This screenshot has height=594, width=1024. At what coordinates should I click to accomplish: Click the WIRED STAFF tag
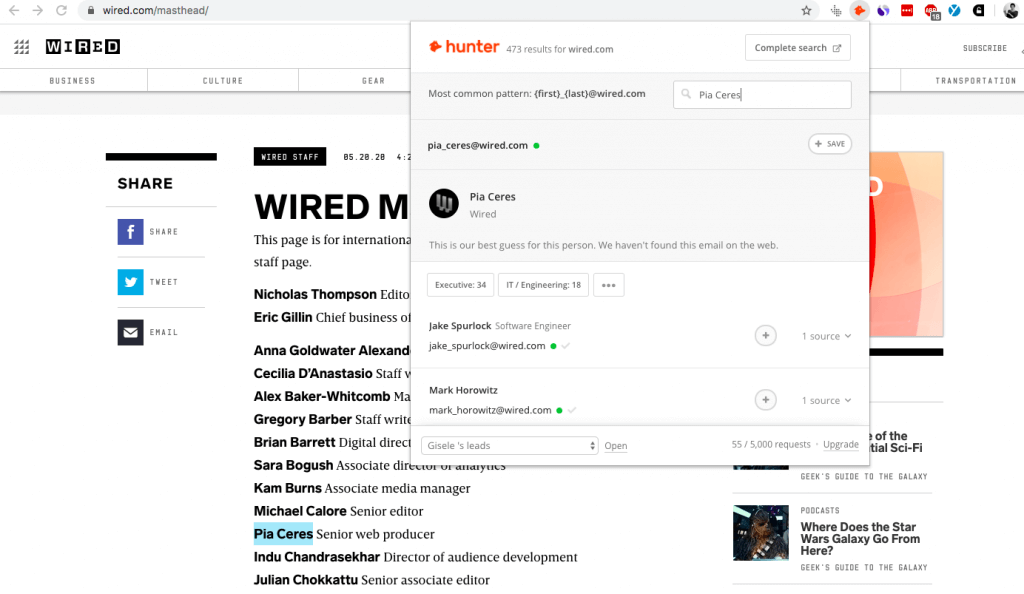[290, 157]
